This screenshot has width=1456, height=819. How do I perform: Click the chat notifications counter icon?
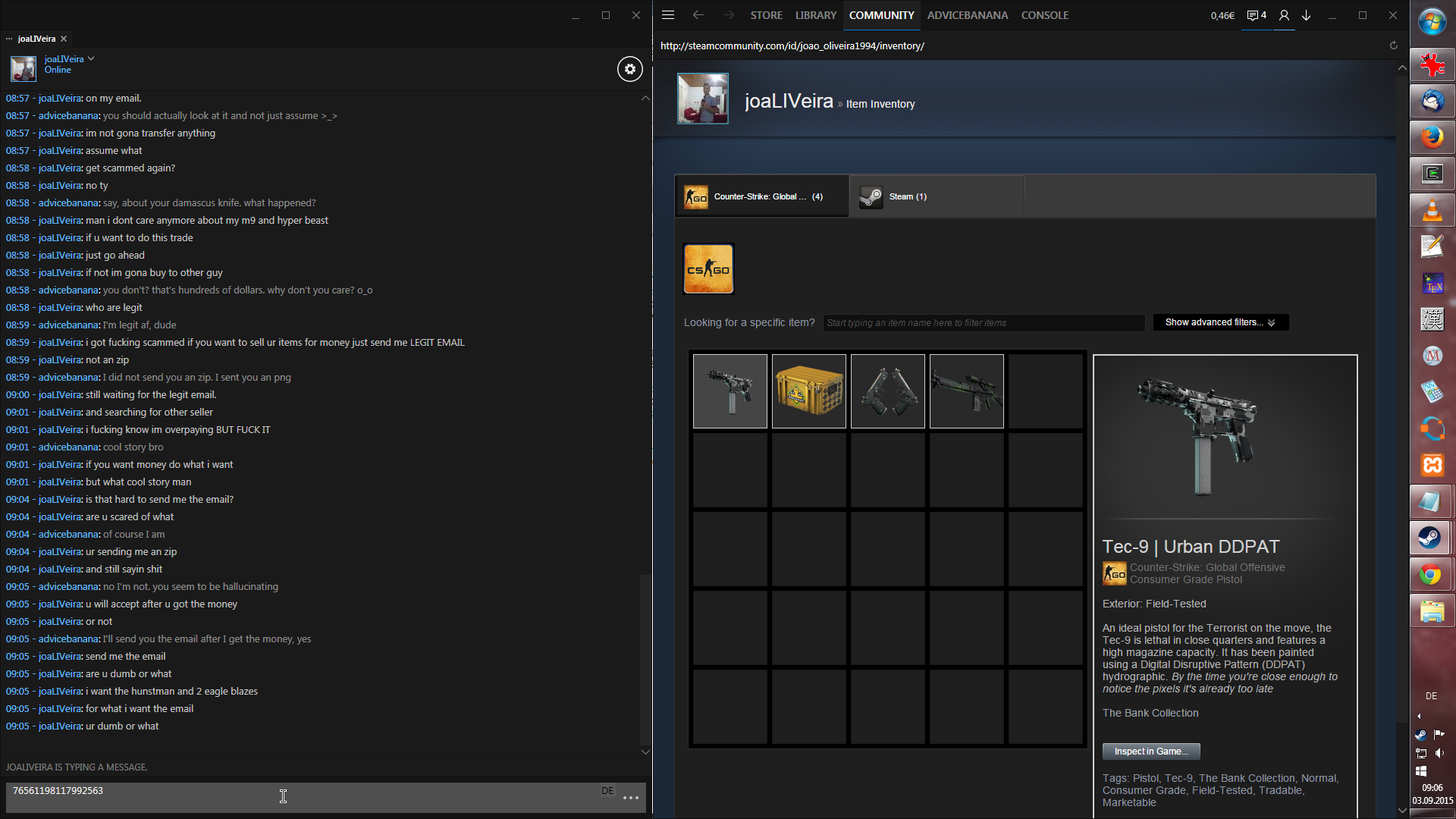pyautogui.click(x=1257, y=15)
